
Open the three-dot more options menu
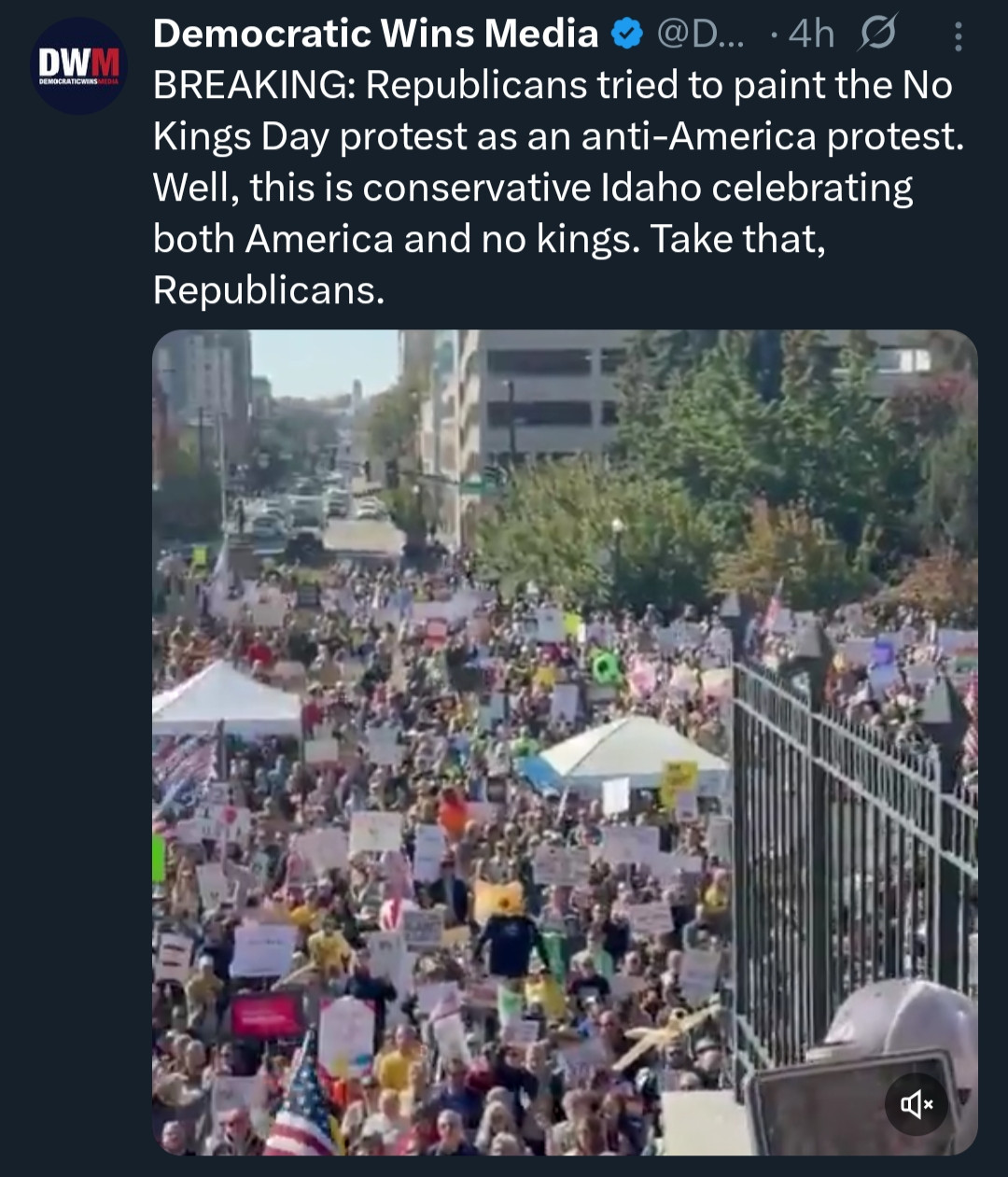tap(958, 35)
